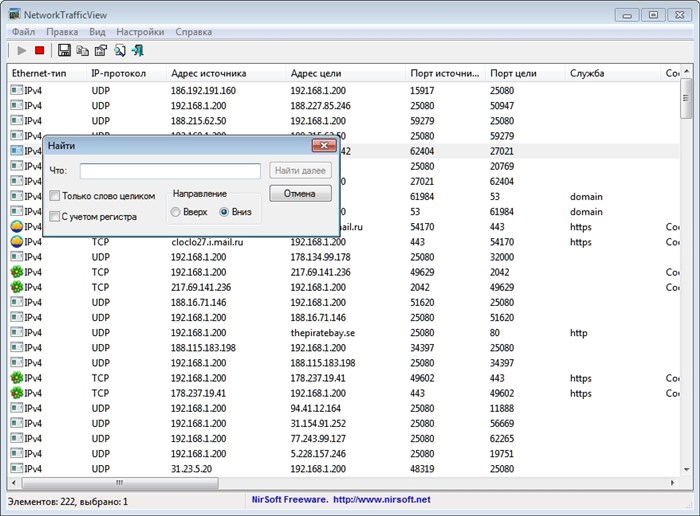Select the 'Вверх' direction radio button
The image size is (700, 516).
coord(175,212)
